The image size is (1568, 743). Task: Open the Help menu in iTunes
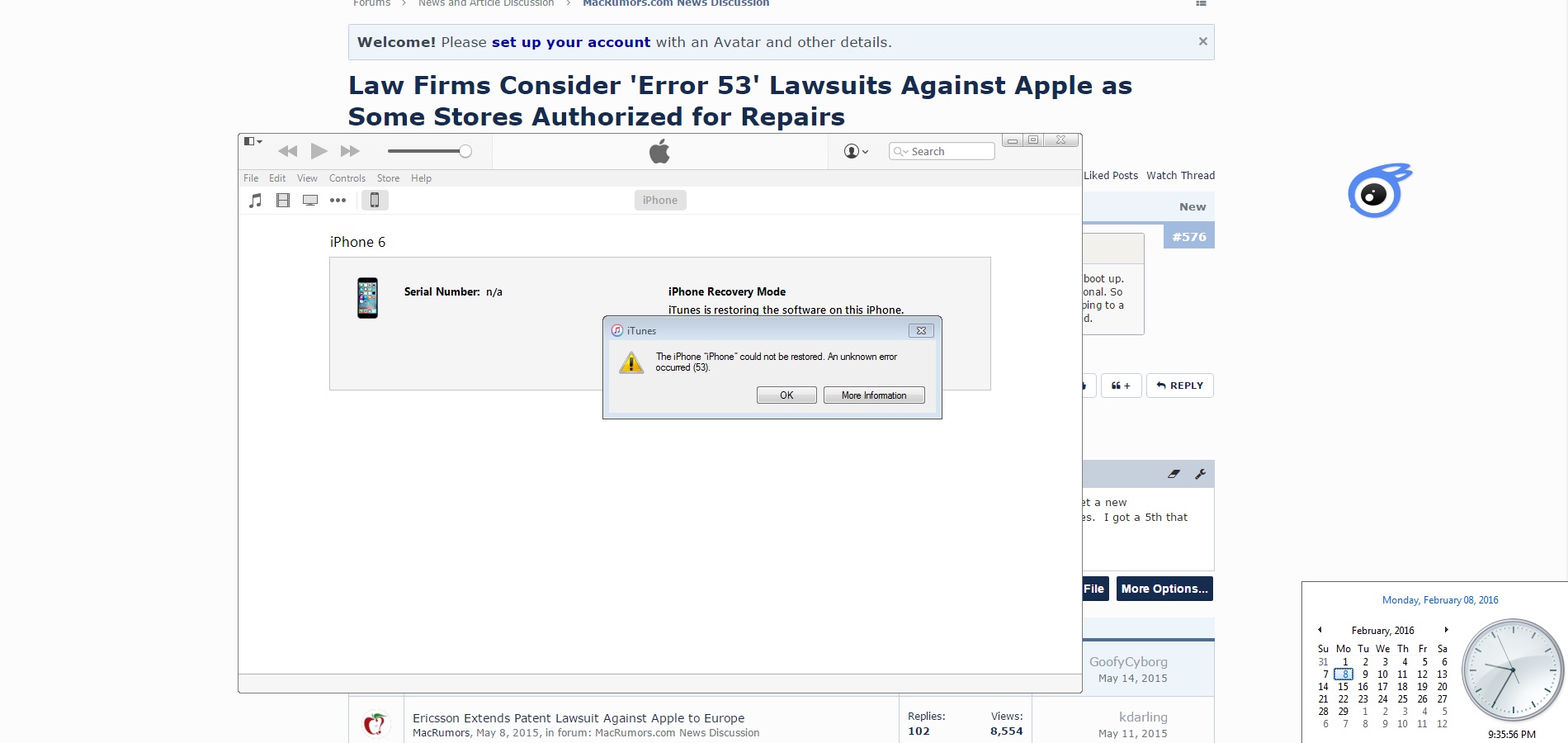[421, 178]
